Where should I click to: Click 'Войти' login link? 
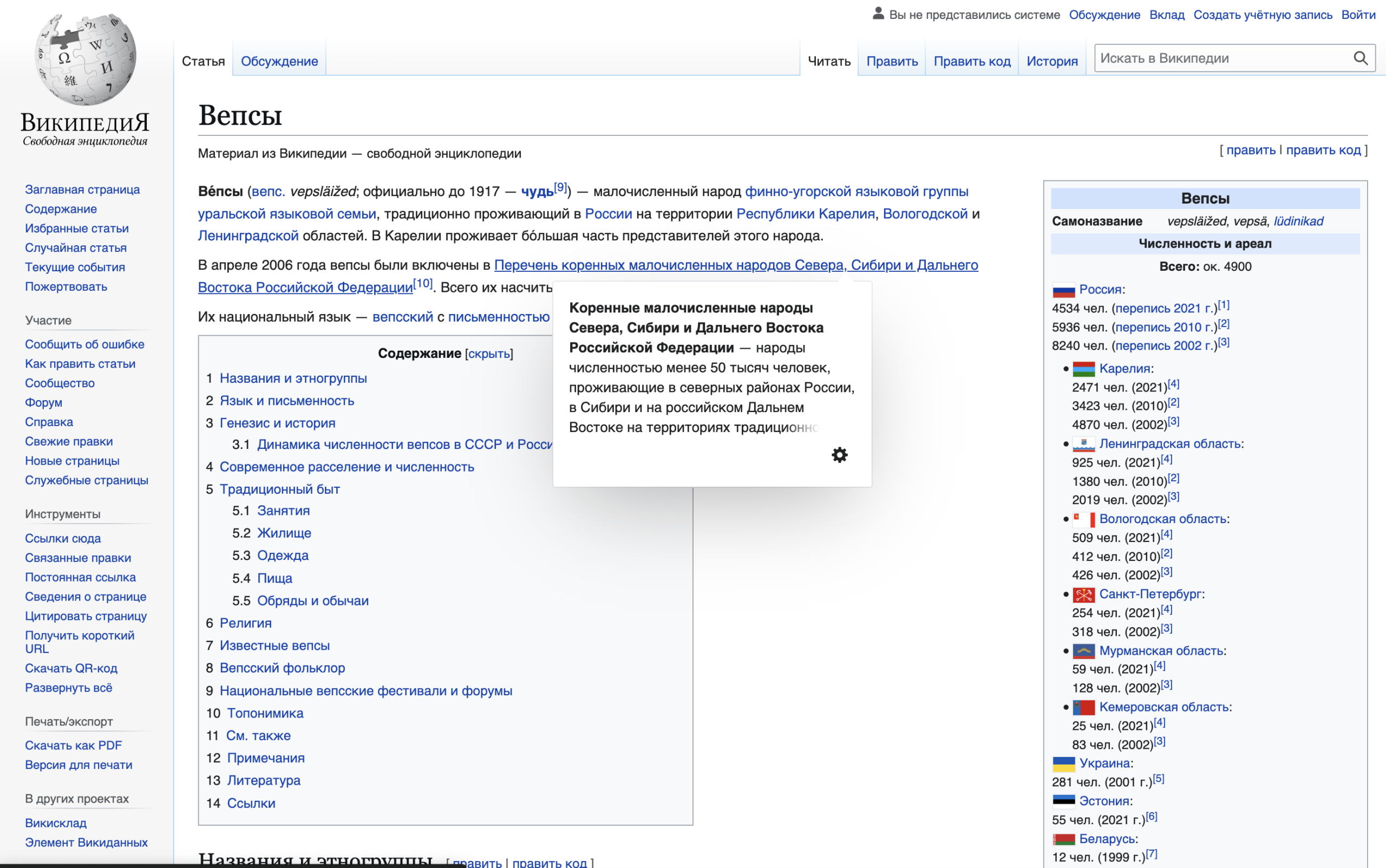pos(1358,15)
